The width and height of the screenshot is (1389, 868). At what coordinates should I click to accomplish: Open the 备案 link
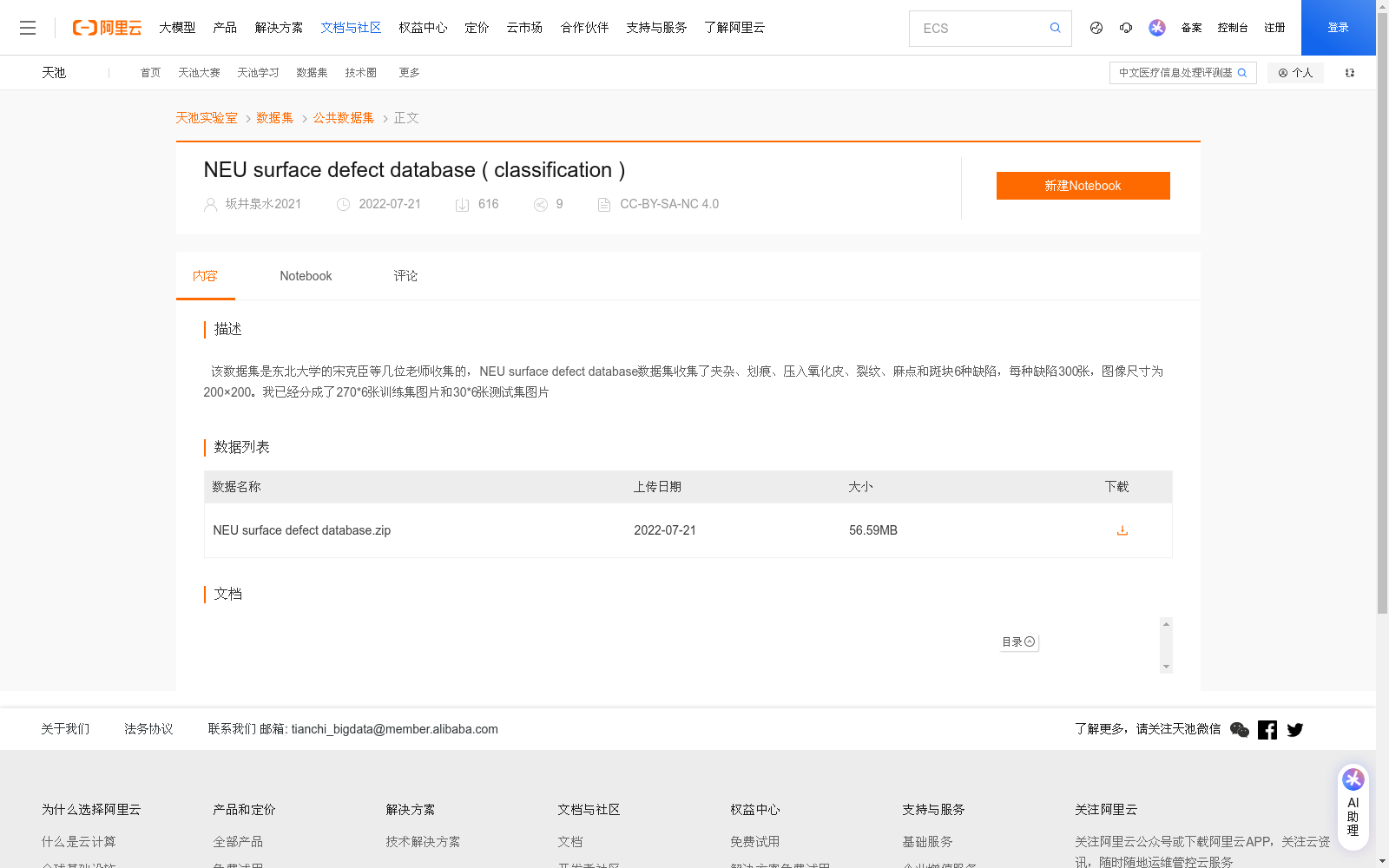[1191, 28]
